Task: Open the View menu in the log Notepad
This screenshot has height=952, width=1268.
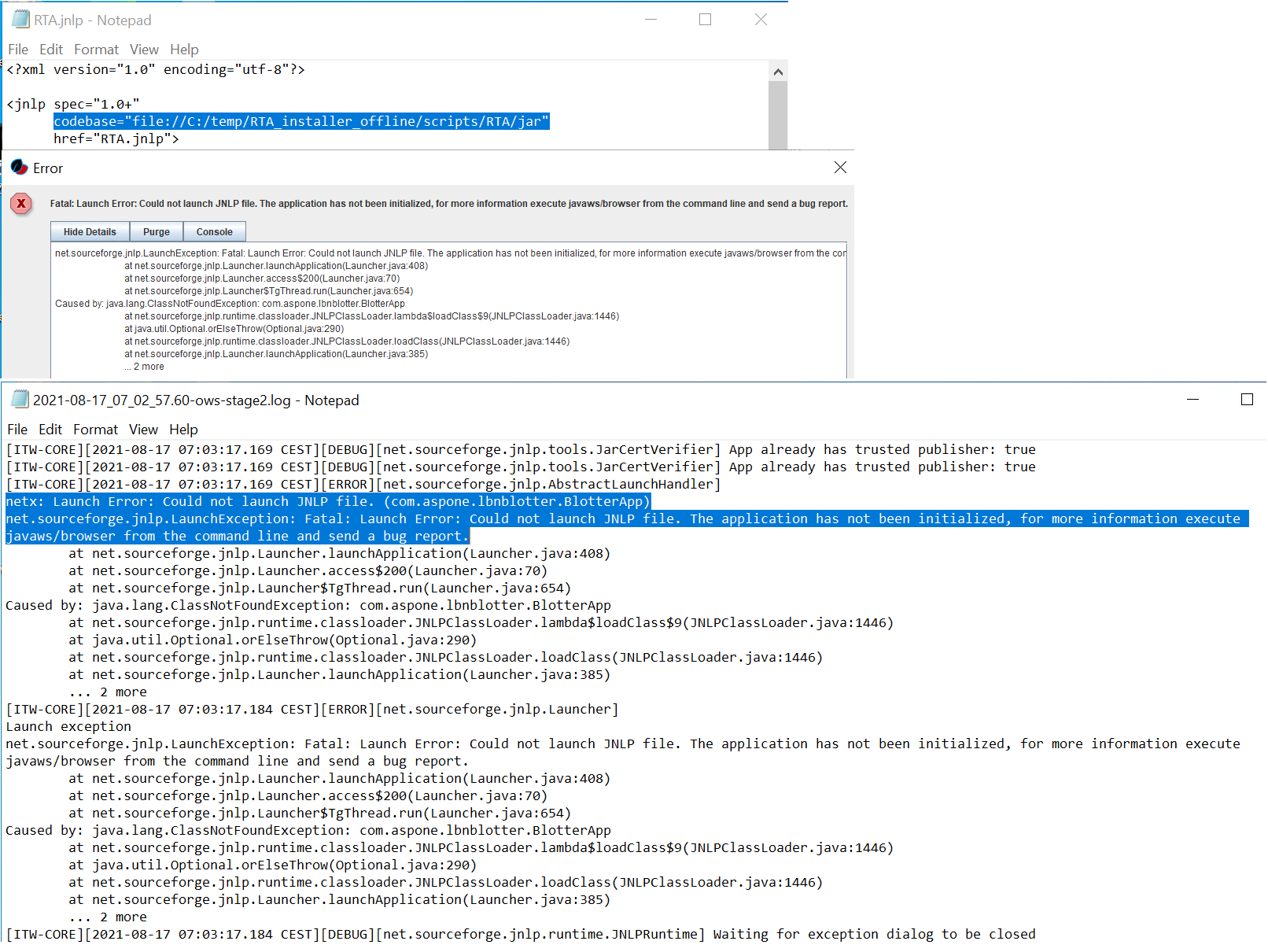Action: pos(142,430)
